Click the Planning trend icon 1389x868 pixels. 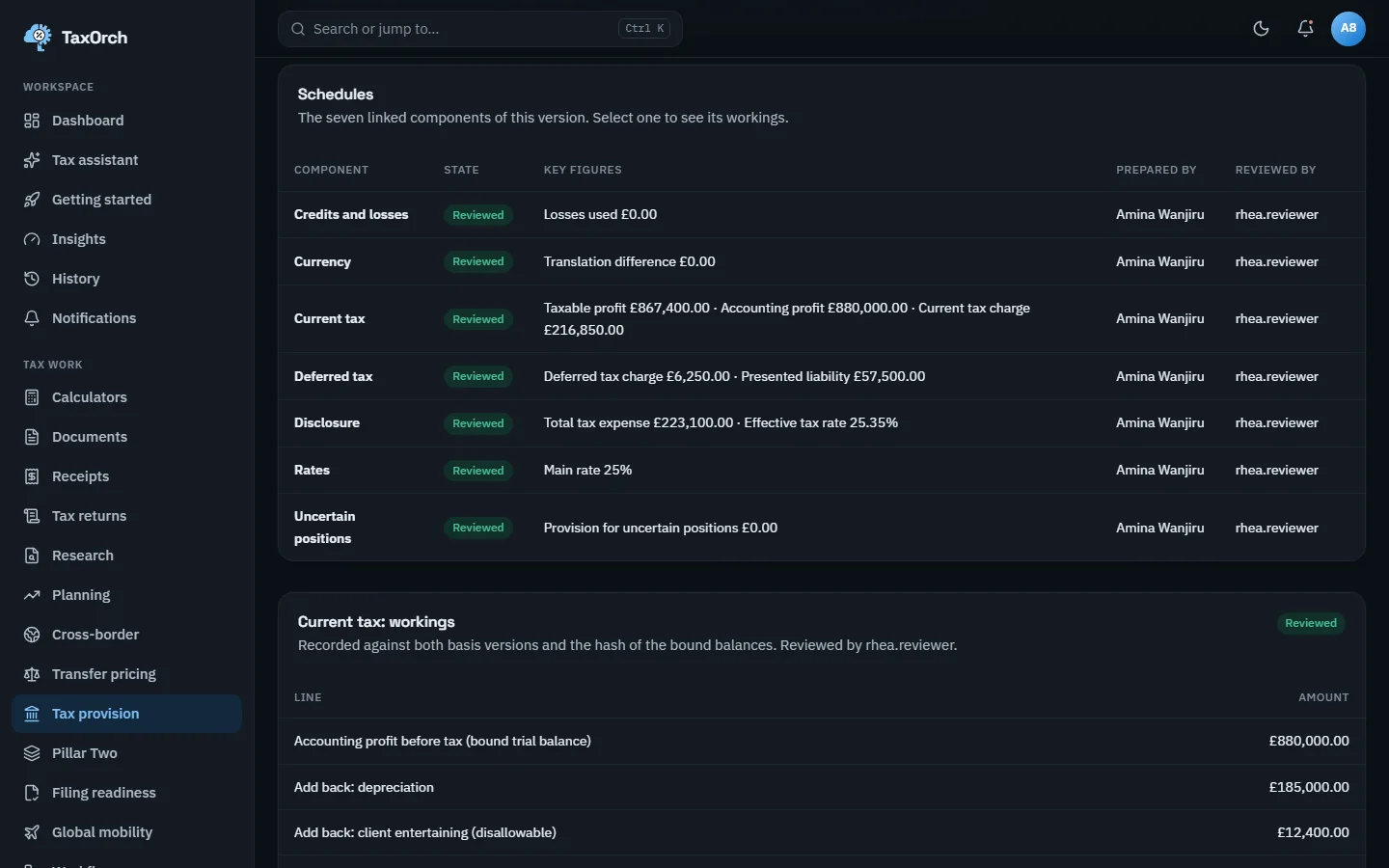(x=32, y=595)
